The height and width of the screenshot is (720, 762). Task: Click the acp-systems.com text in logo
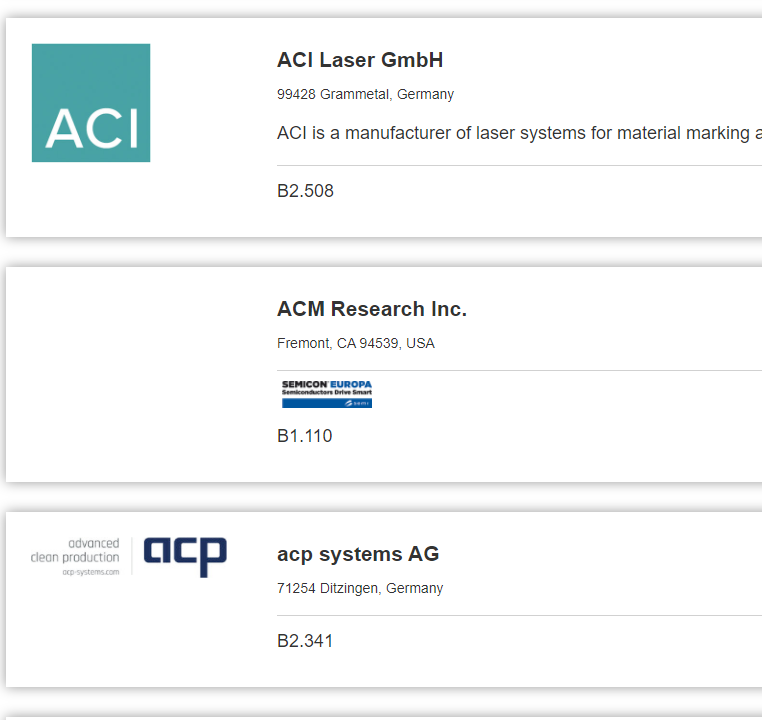click(x=91, y=572)
